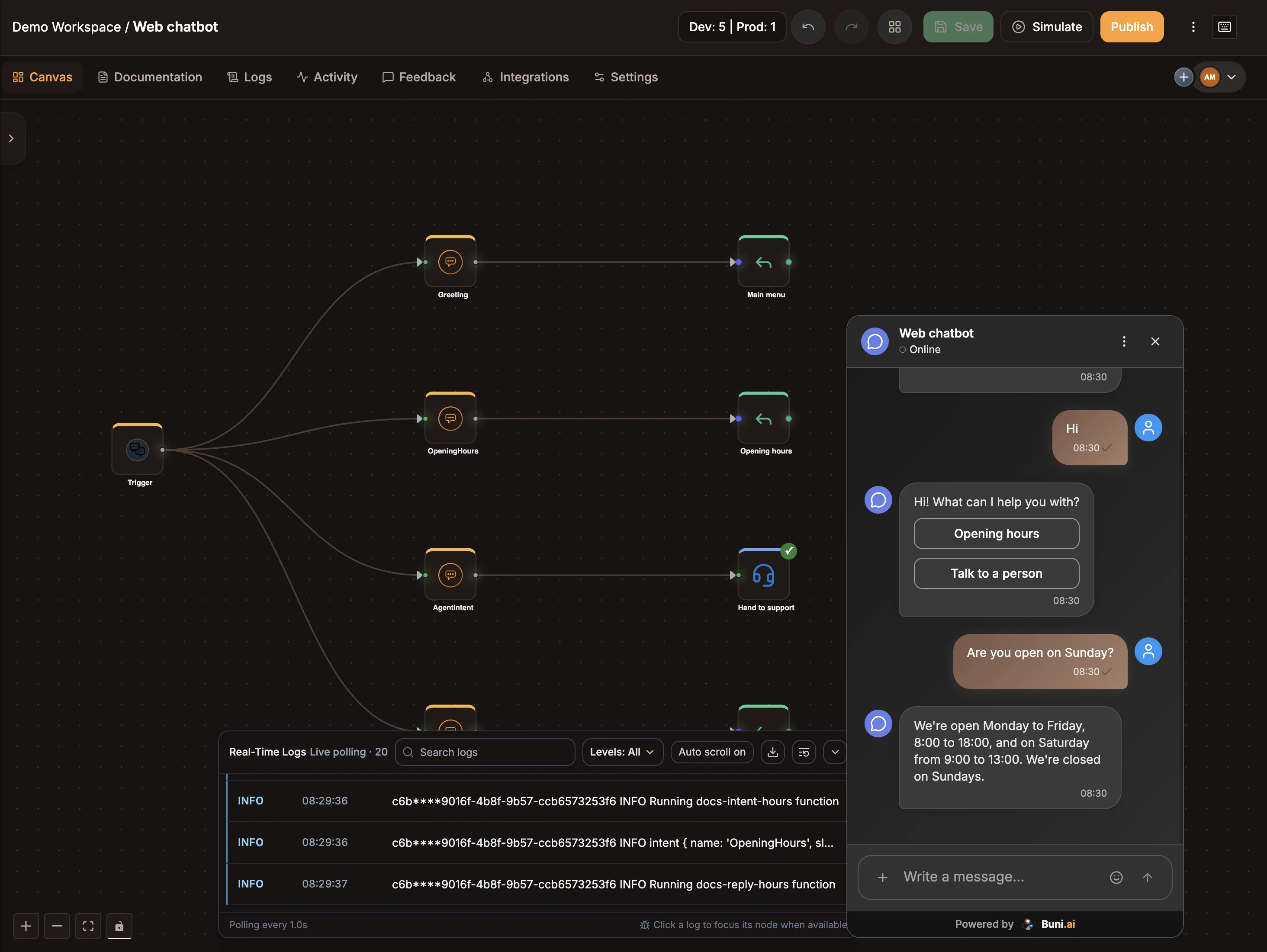Click the Demo Workspace breadcrumb

pyautogui.click(x=67, y=27)
